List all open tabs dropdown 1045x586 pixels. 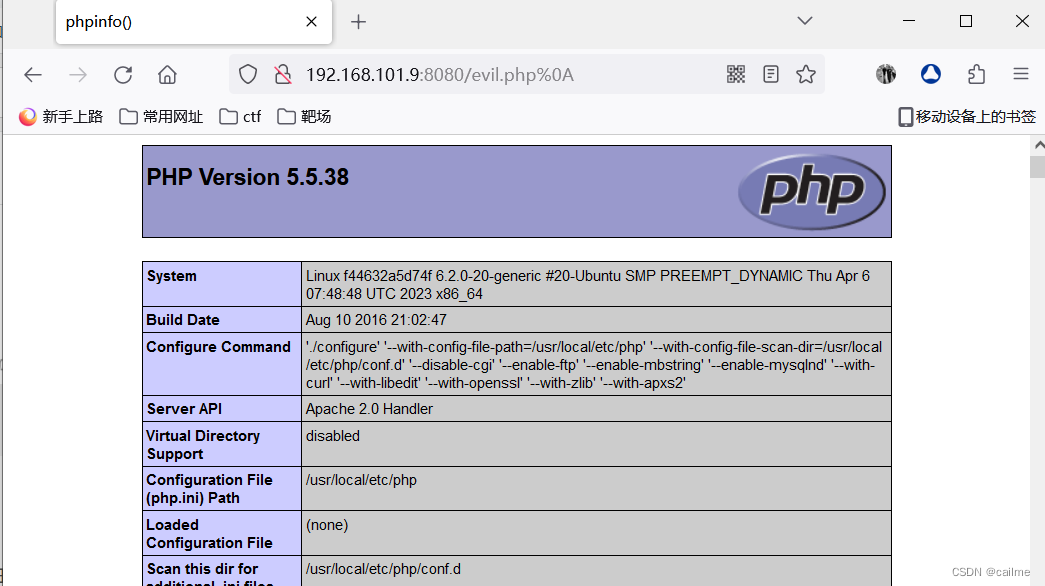point(805,21)
